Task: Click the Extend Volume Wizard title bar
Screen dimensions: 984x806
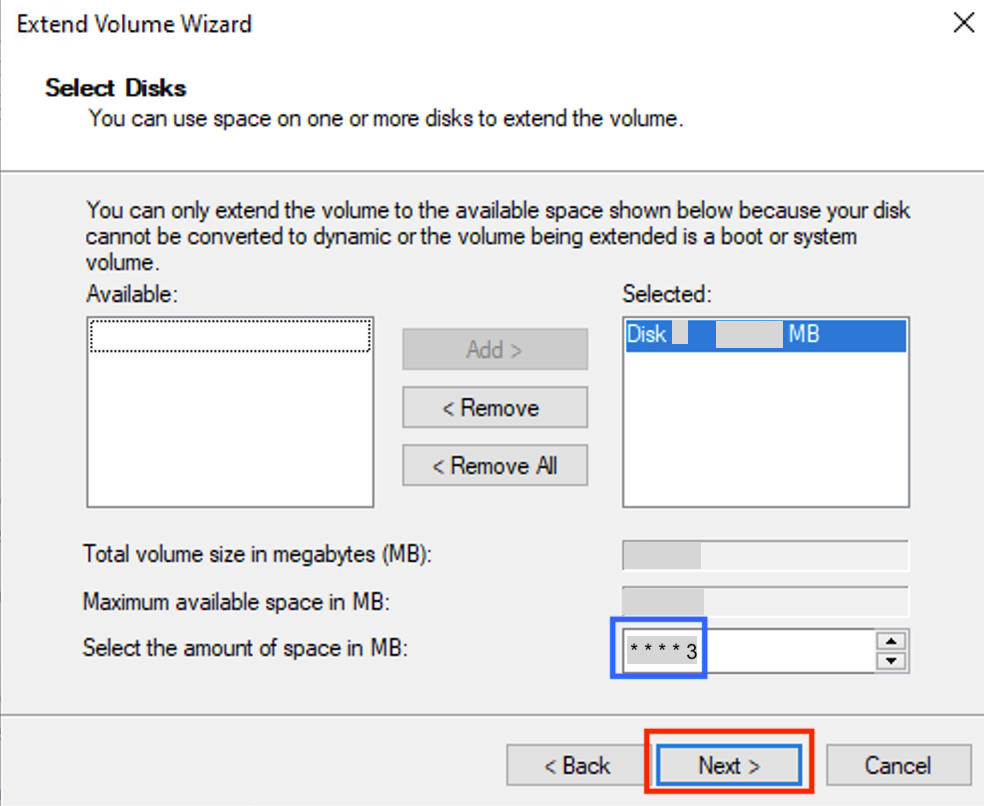Action: point(400,24)
